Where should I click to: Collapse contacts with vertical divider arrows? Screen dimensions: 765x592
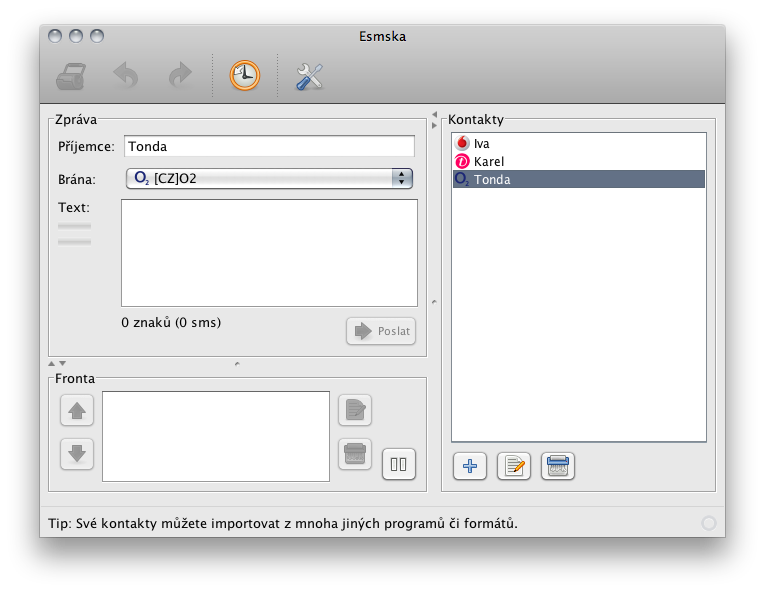tap(434, 120)
